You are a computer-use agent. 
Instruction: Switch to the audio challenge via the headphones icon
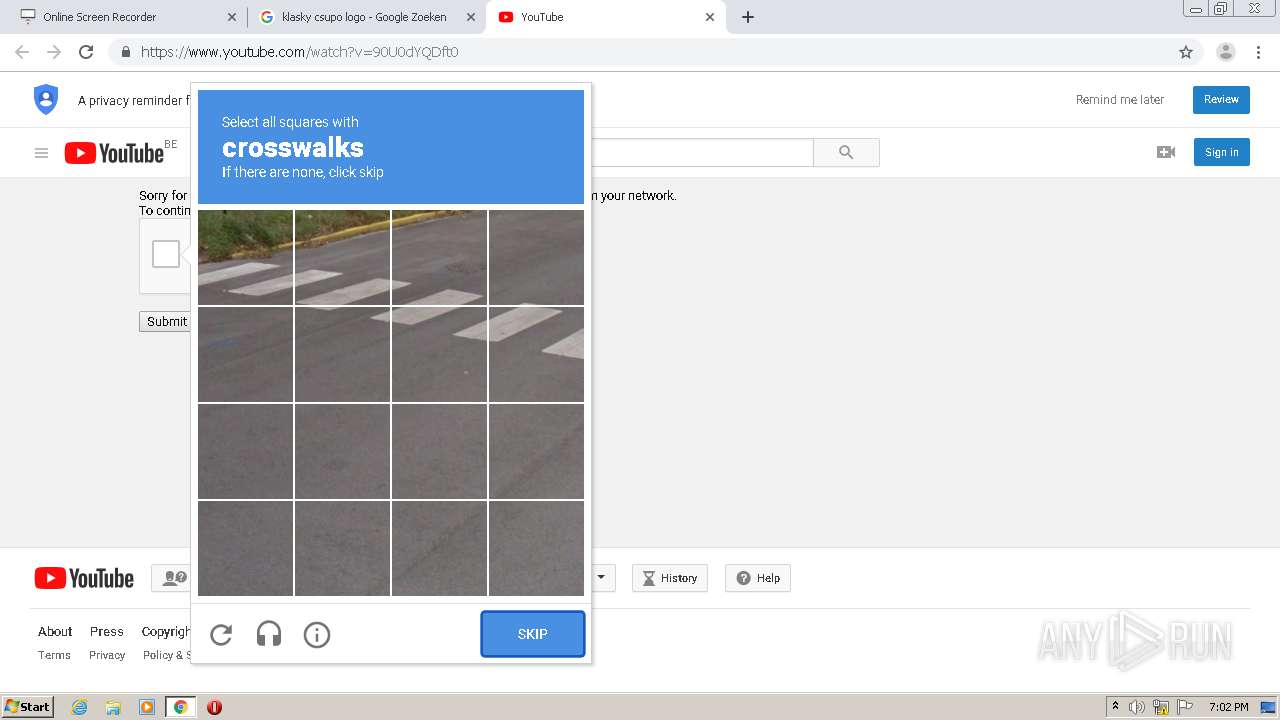pos(269,634)
